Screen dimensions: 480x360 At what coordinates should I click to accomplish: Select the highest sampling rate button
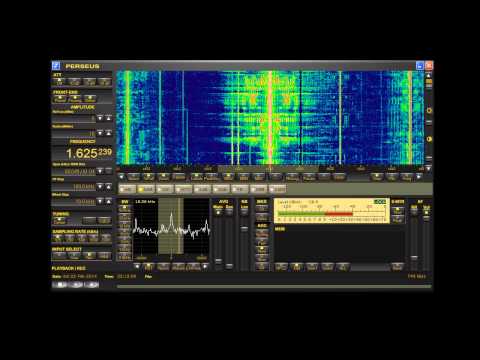coord(106,238)
